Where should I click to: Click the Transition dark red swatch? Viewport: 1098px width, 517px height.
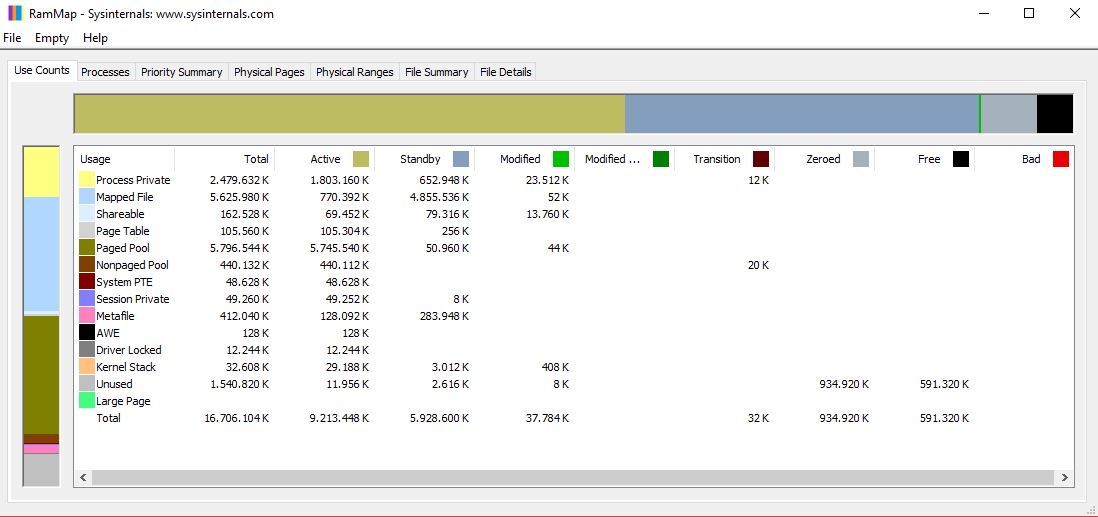(761, 159)
